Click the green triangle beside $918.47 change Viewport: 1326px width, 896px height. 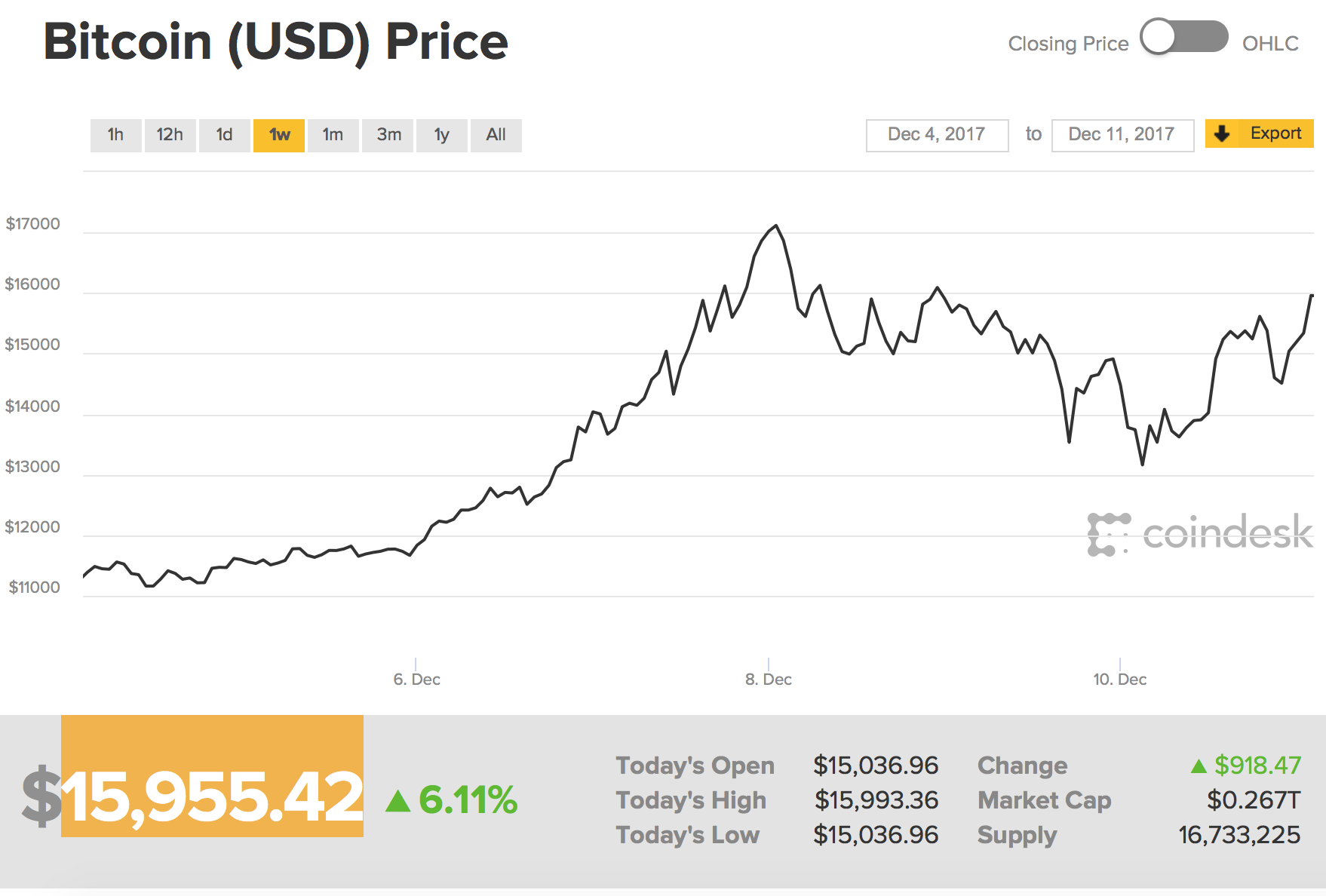click(x=1199, y=766)
